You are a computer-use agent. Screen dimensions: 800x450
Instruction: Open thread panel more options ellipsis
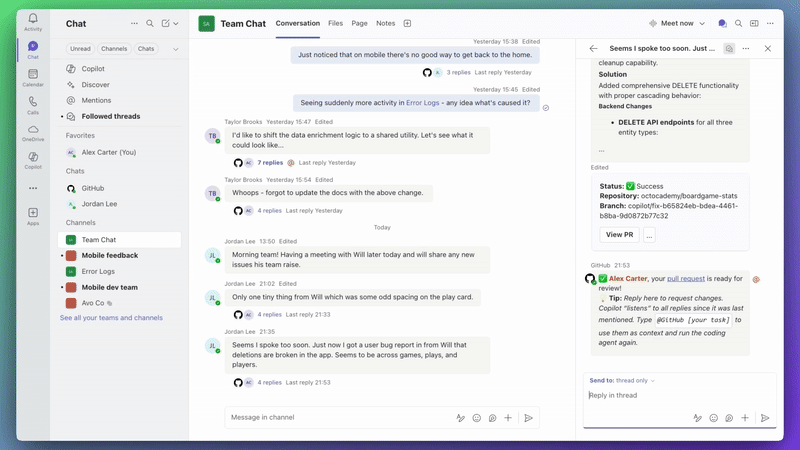coord(746,48)
